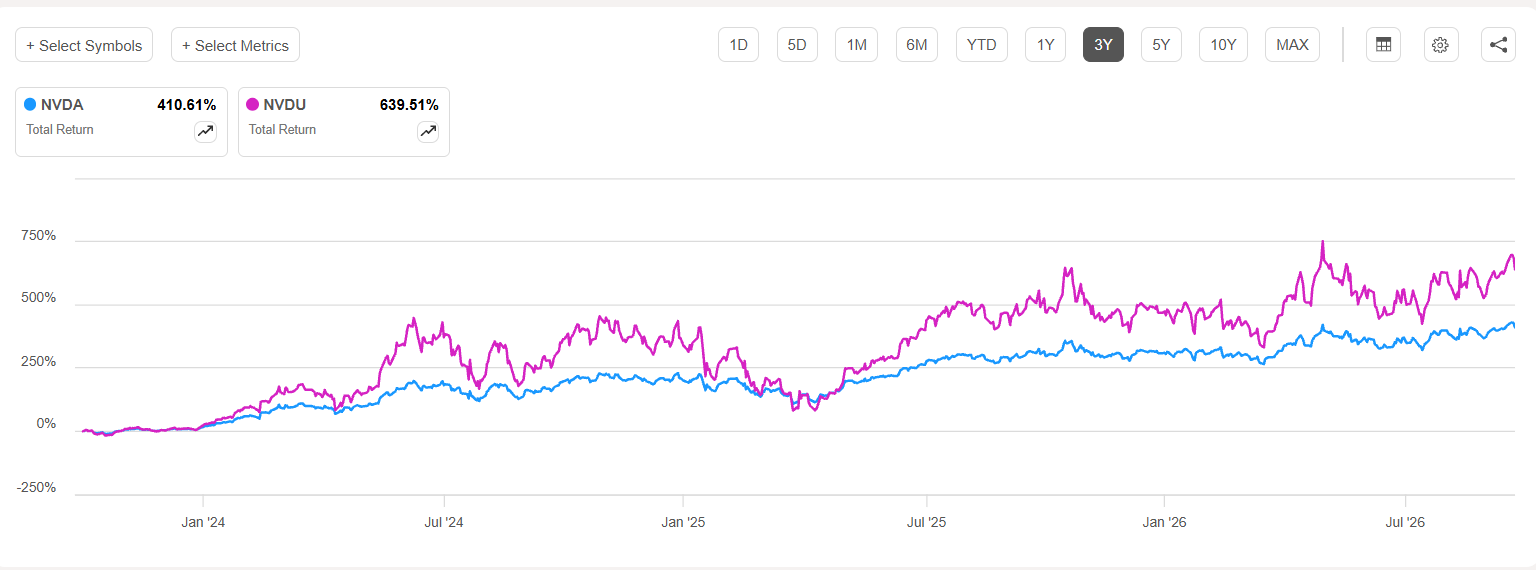
Task: Click NVDA trend arrow icon
Action: point(205,131)
